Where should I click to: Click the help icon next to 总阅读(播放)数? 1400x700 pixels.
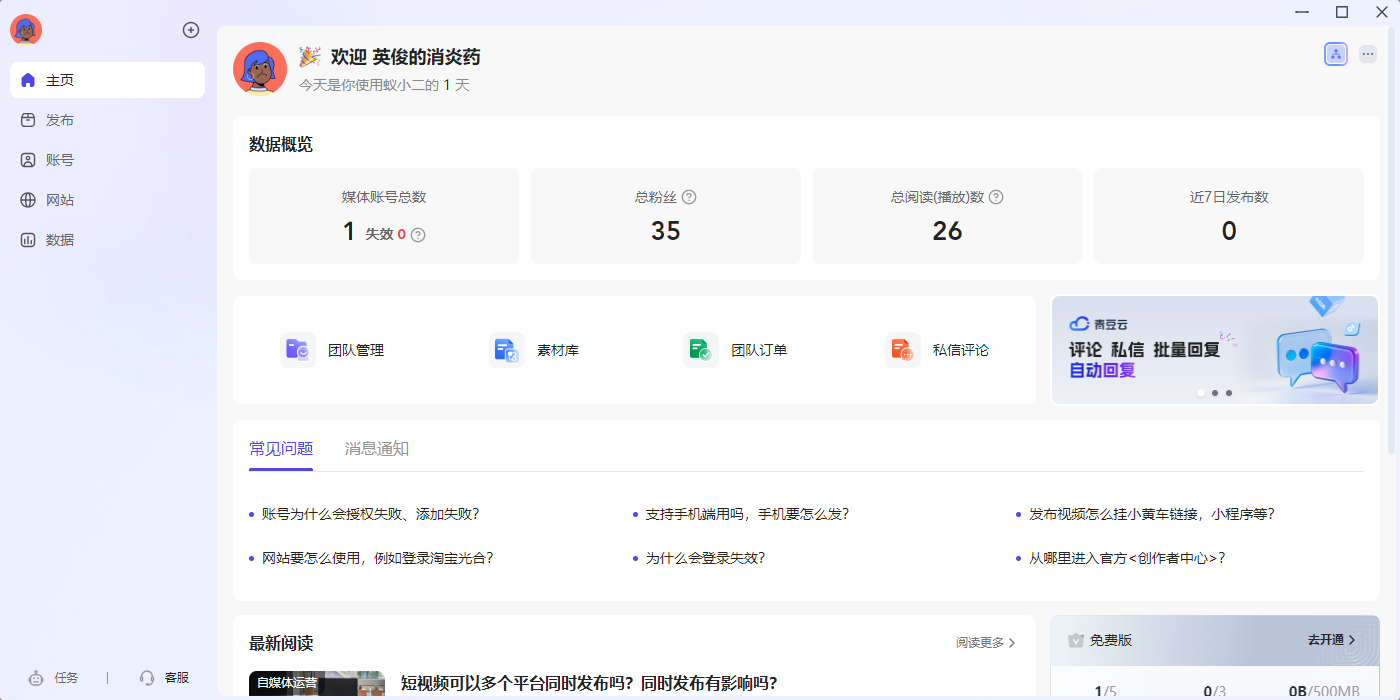coord(996,197)
